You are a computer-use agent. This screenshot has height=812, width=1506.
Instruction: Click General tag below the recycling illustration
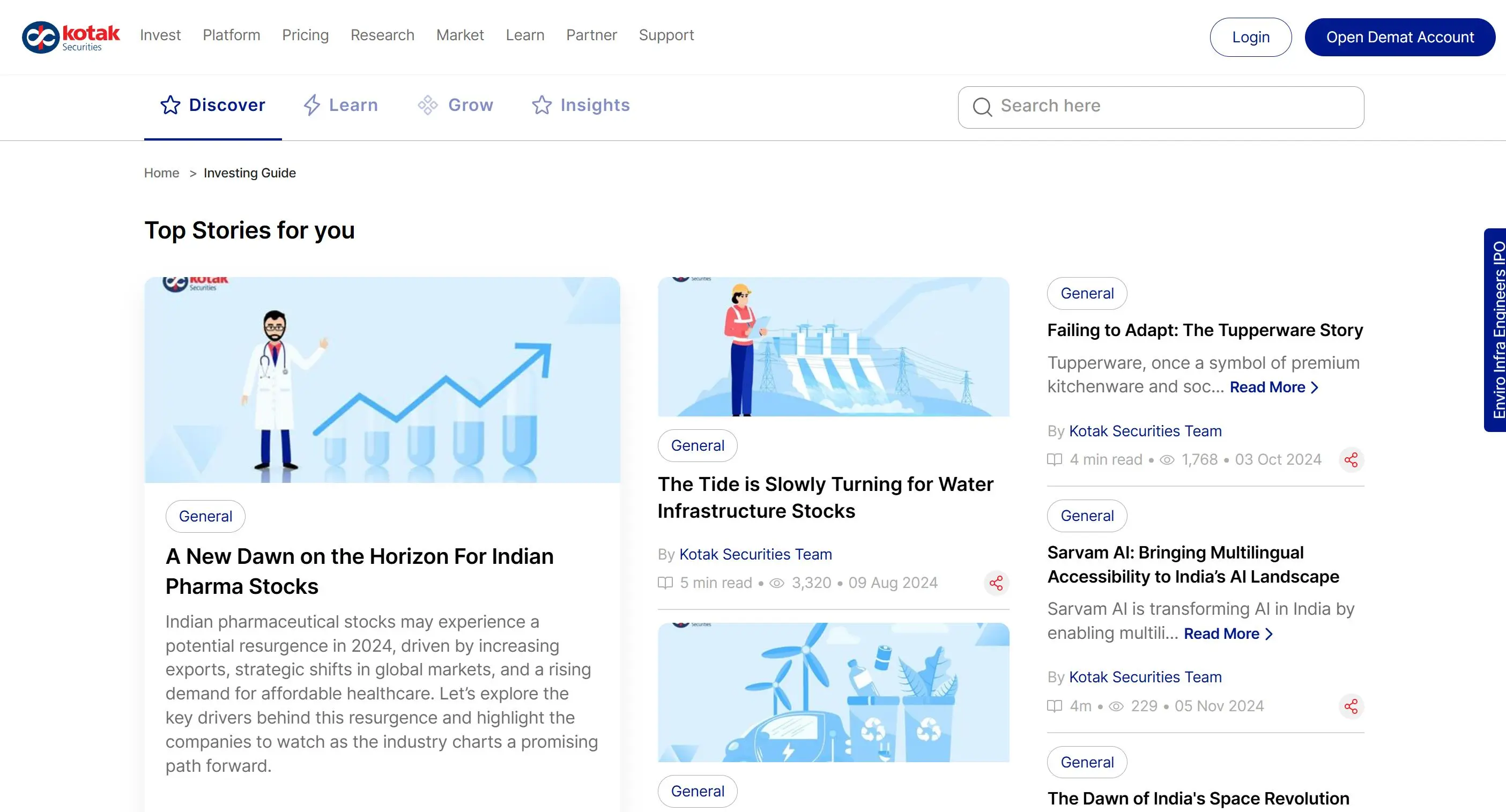698,791
